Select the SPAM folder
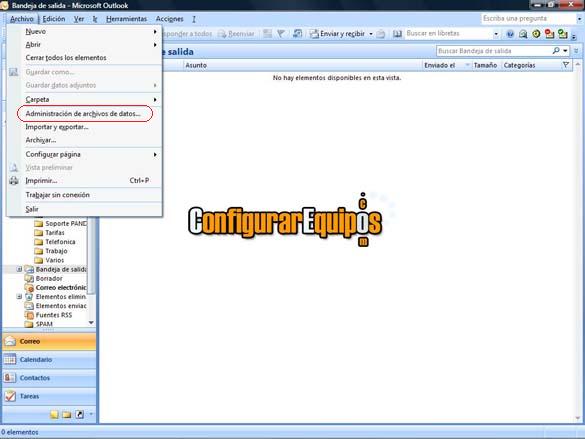The width and height of the screenshot is (585, 439). click(x=38, y=324)
